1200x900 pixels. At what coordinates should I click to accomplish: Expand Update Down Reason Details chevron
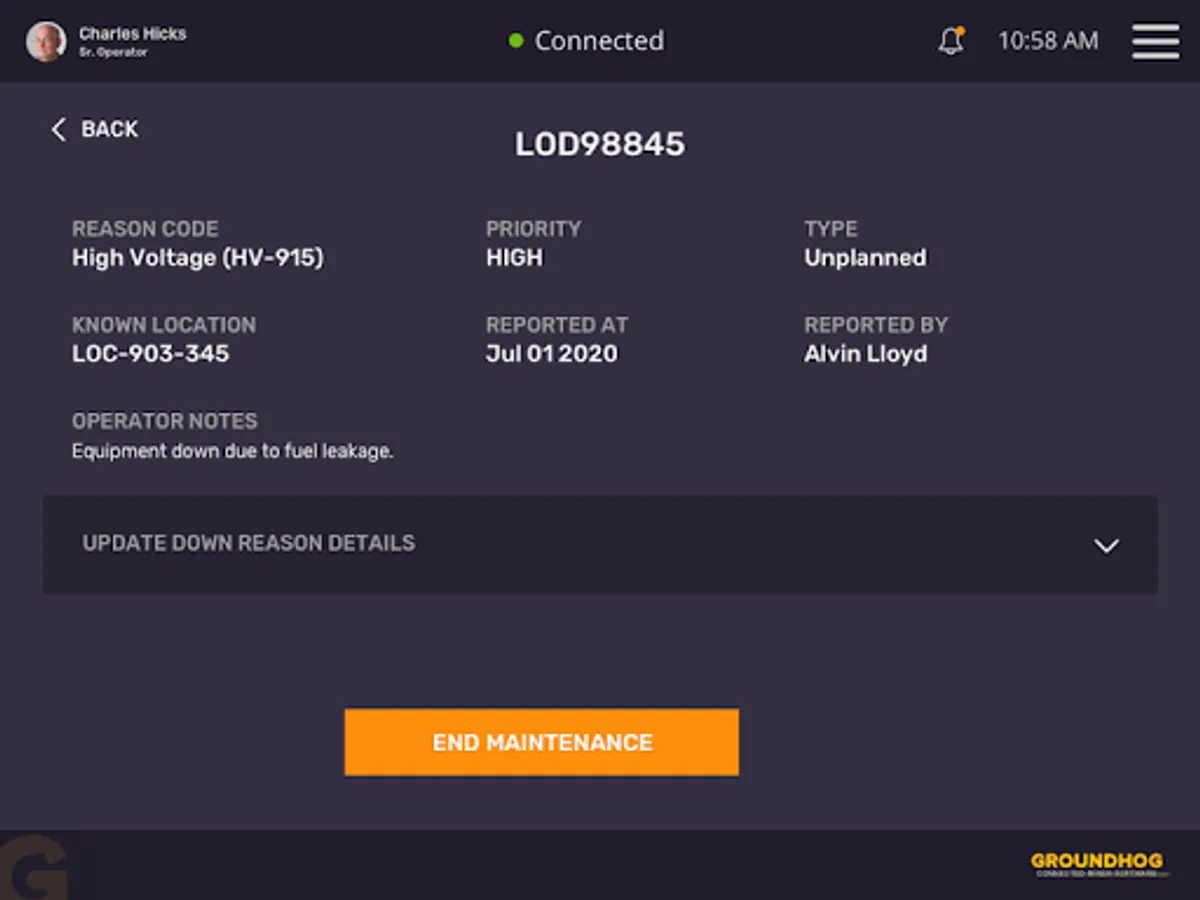(1106, 546)
